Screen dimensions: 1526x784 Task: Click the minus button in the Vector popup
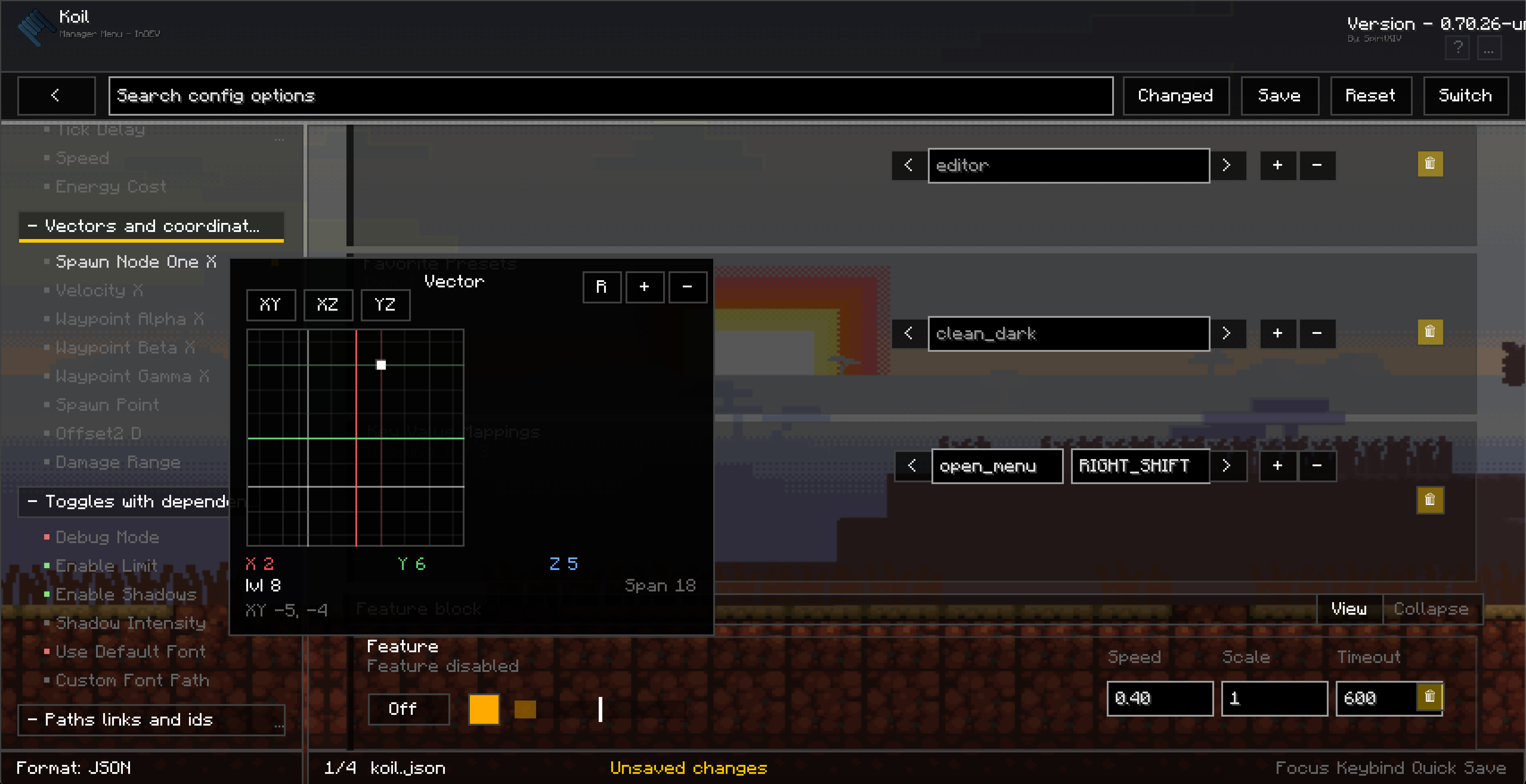tap(687, 287)
